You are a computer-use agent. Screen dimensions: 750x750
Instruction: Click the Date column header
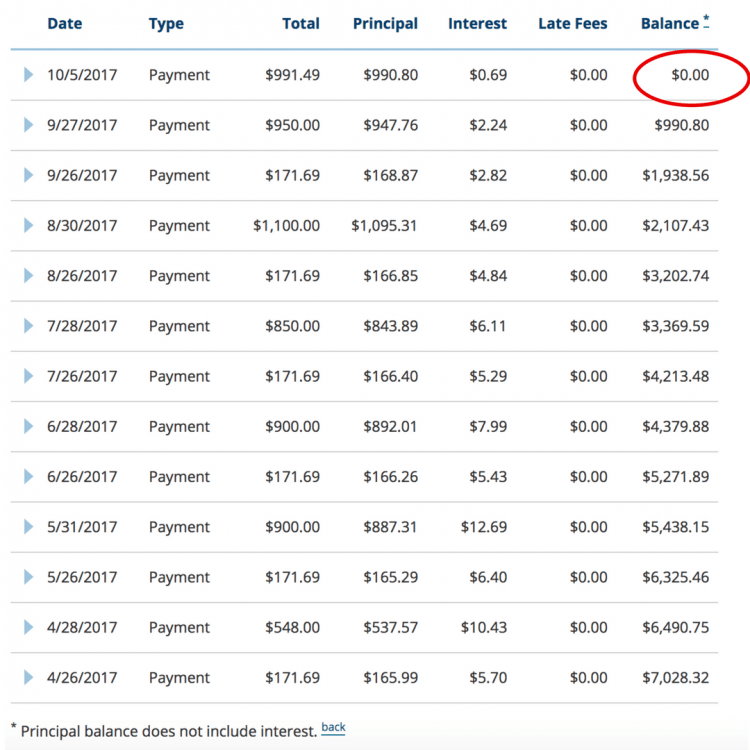click(x=64, y=23)
